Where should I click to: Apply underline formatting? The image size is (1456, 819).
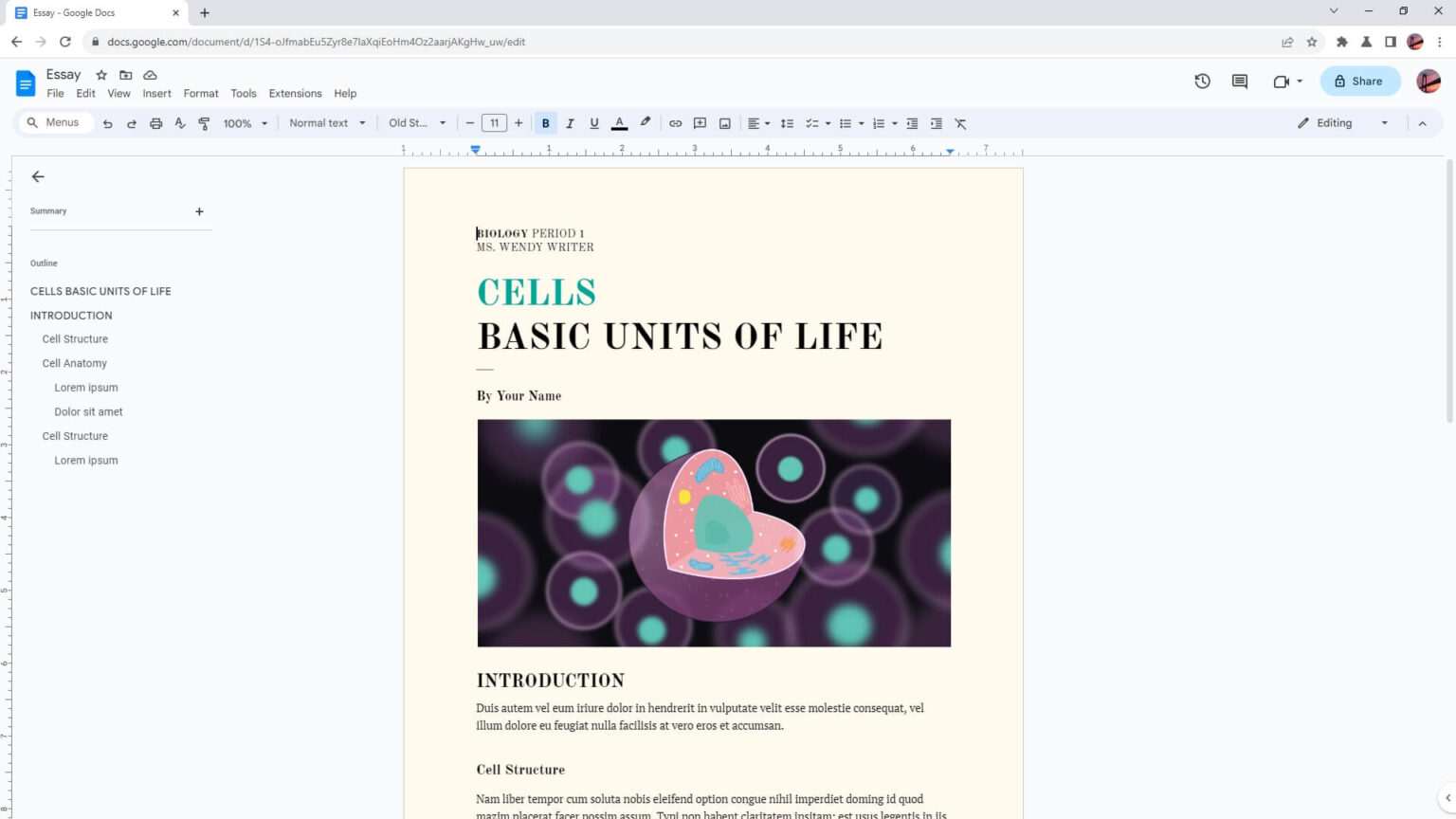click(x=593, y=122)
